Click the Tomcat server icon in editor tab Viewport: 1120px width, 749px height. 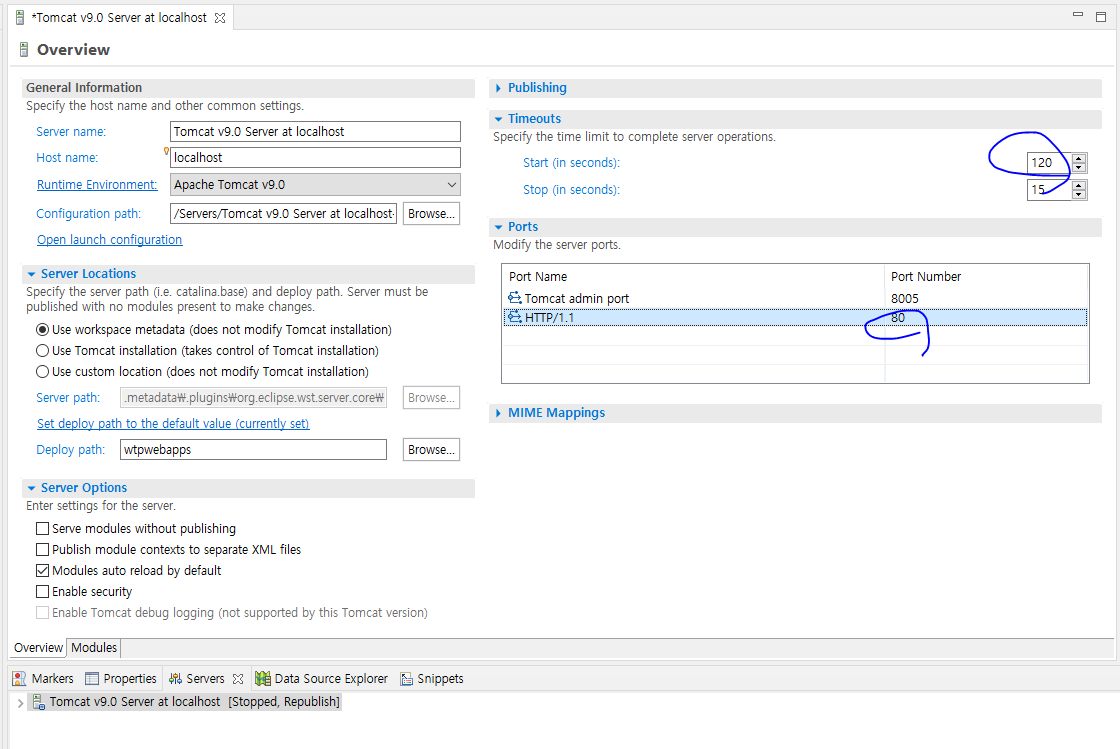pos(20,17)
